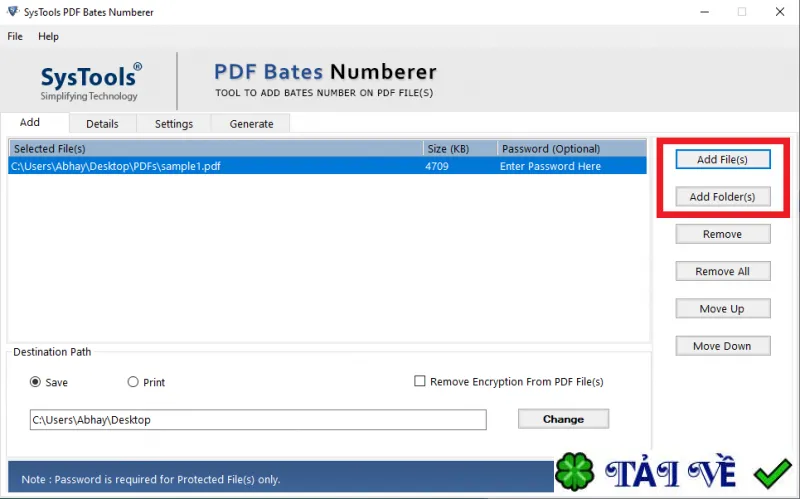Screen dimensions: 800x499
Task: Switch to the Generate tab
Action: tap(251, 123)
